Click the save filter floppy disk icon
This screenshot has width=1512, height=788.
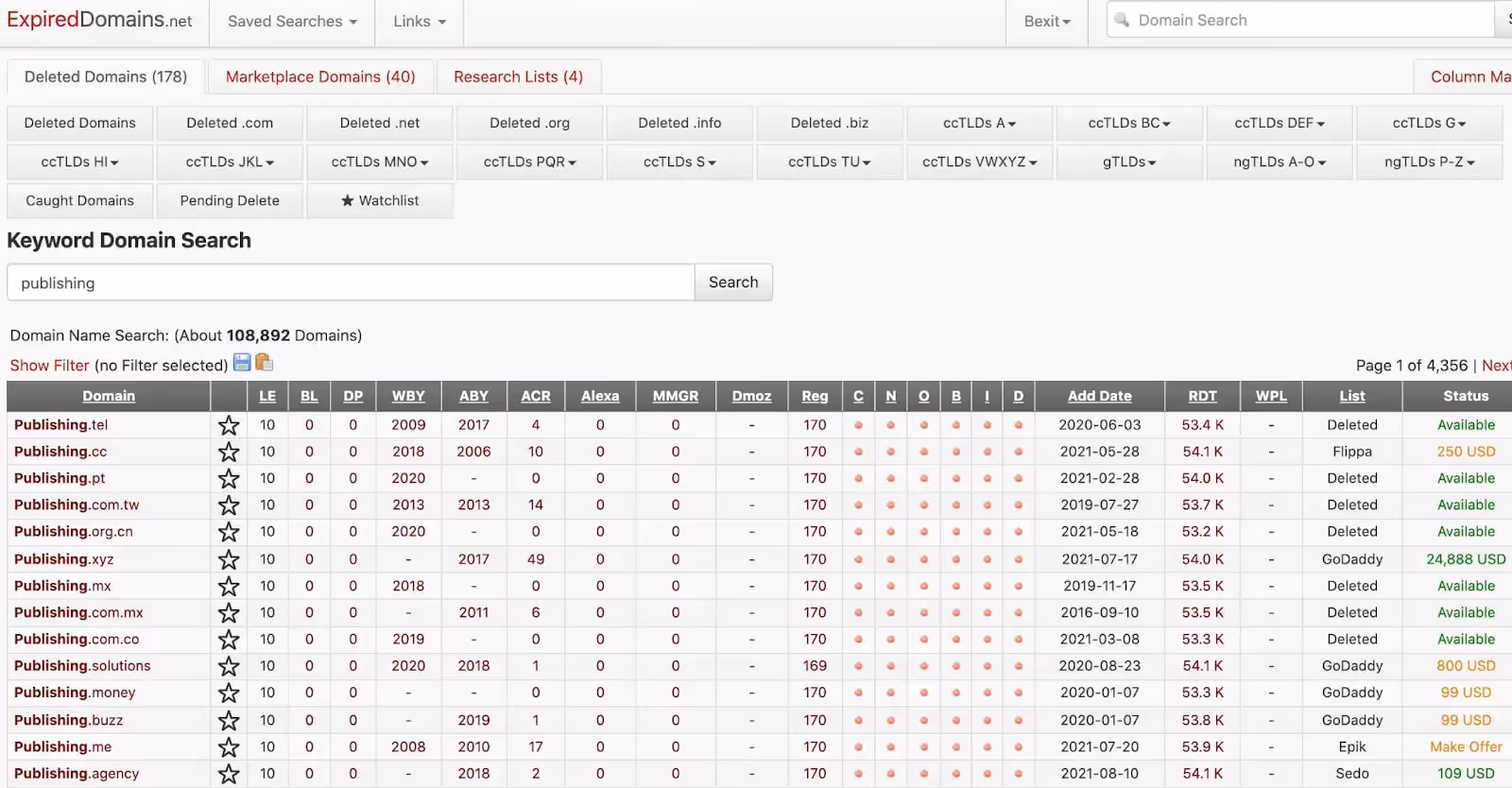point(242,363)
